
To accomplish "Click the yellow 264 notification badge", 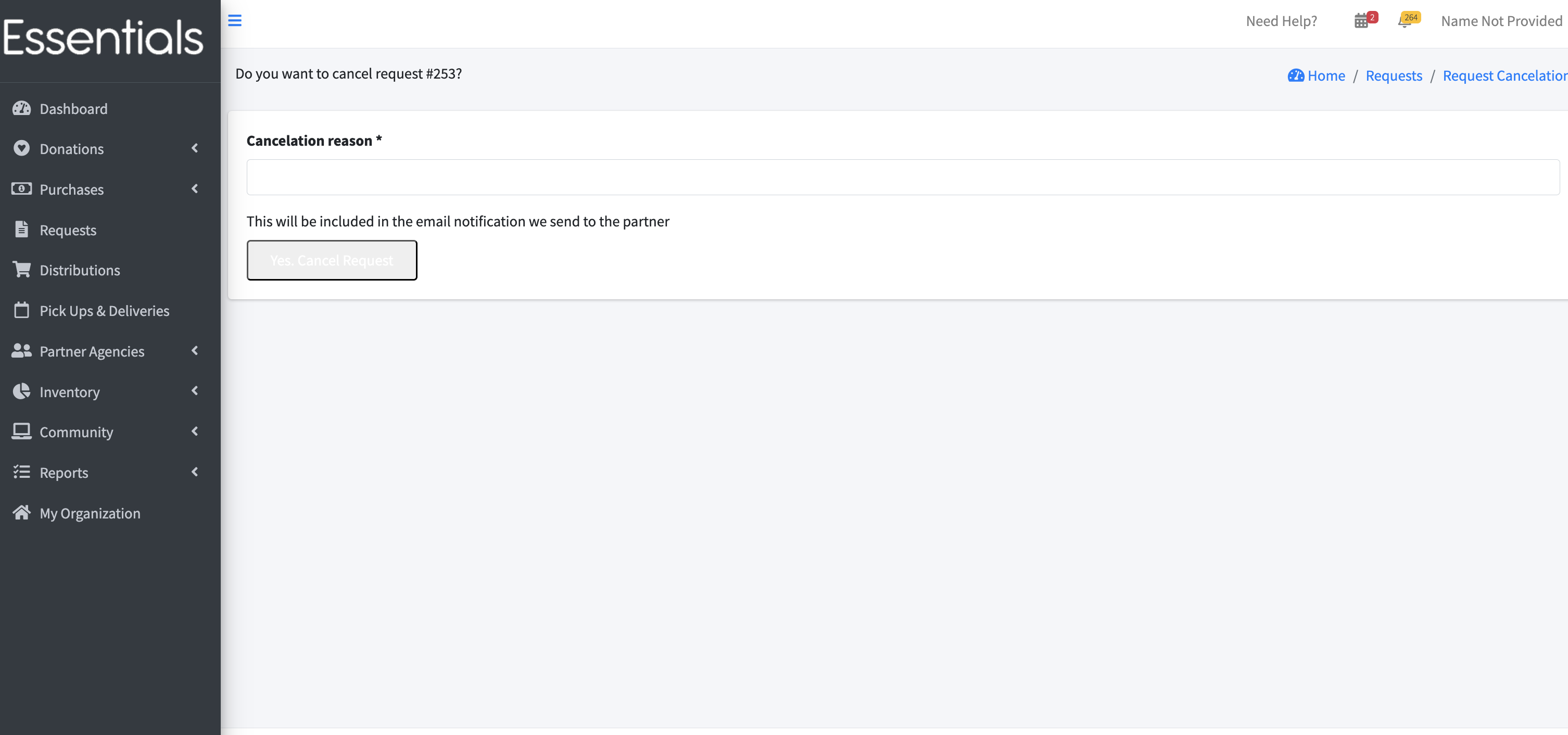I will [x=1411, y=17].
